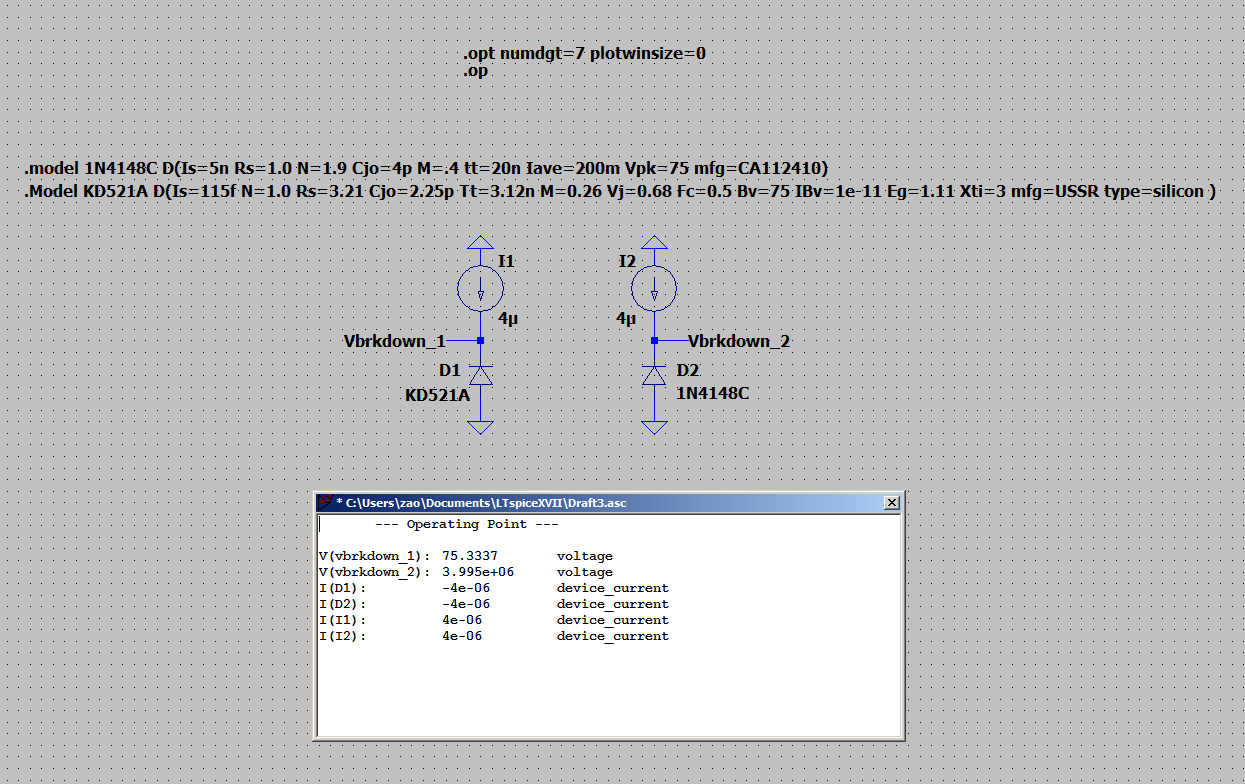
Task: Click the I(D1) -4e-06 result row
Action: pos(494,588)
